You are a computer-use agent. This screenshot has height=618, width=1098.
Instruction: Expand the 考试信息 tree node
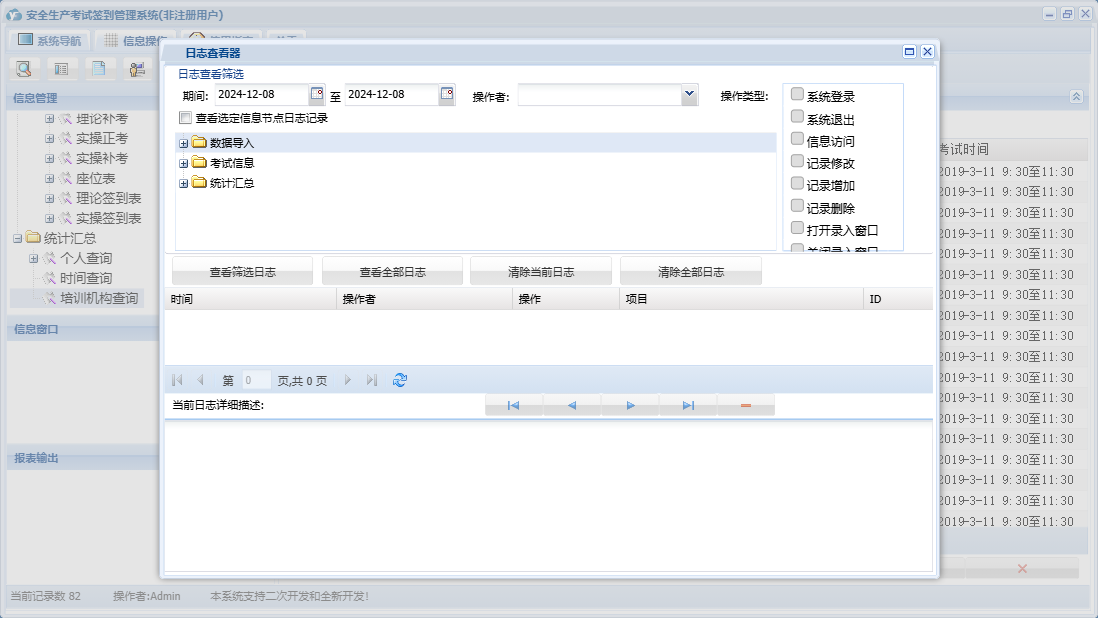coord(183,164)
